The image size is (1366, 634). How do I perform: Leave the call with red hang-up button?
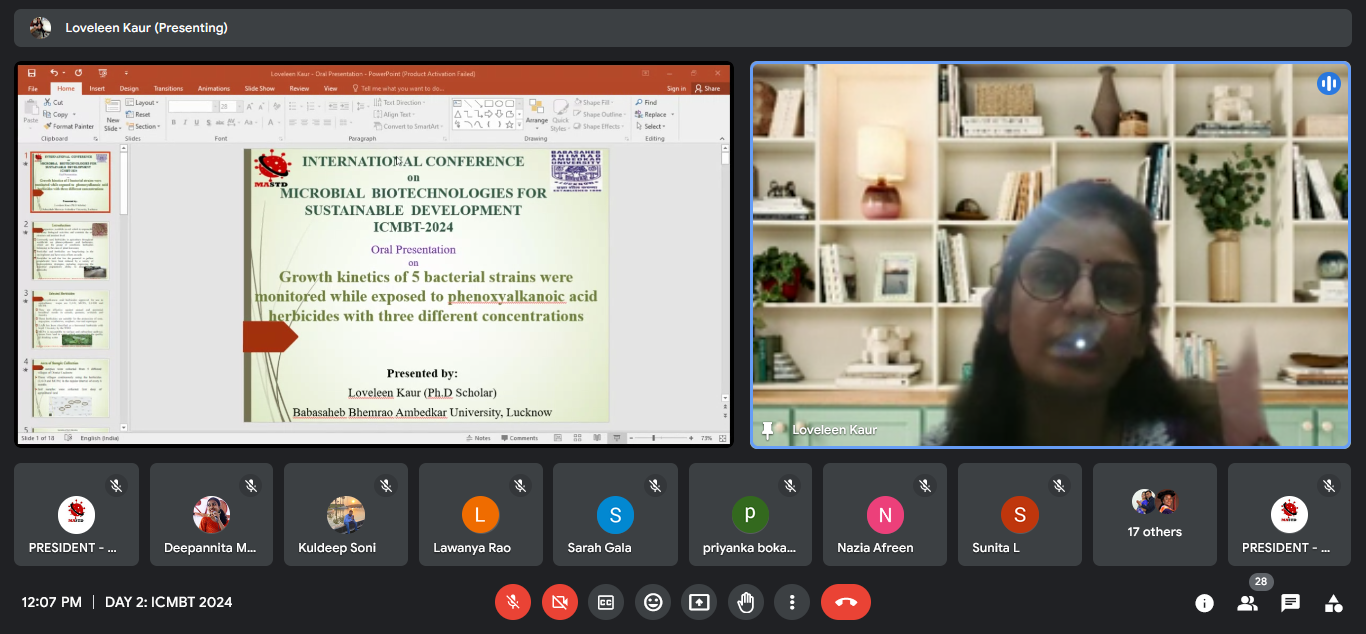845,602
